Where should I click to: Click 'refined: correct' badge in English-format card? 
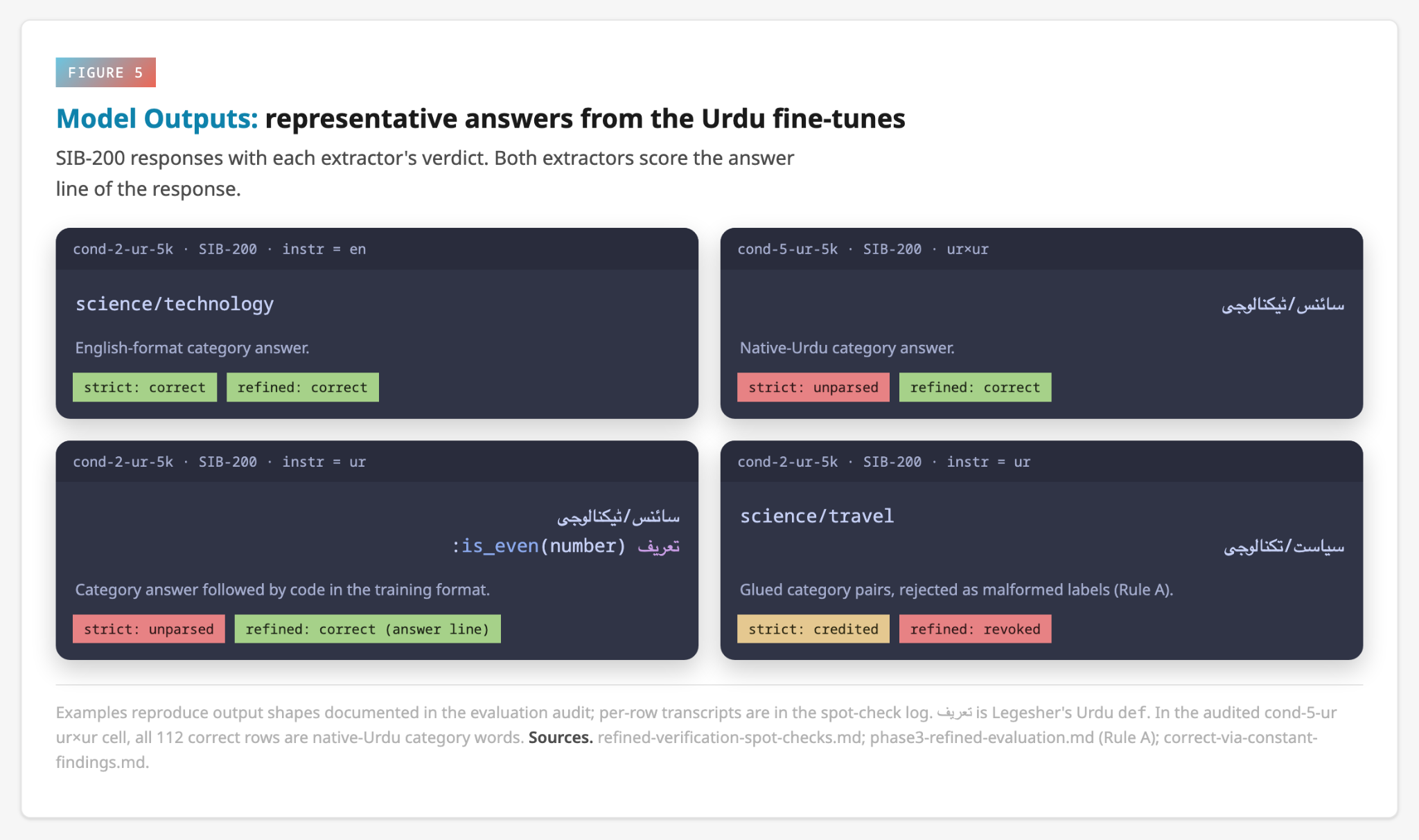click(x=303, y=387)
